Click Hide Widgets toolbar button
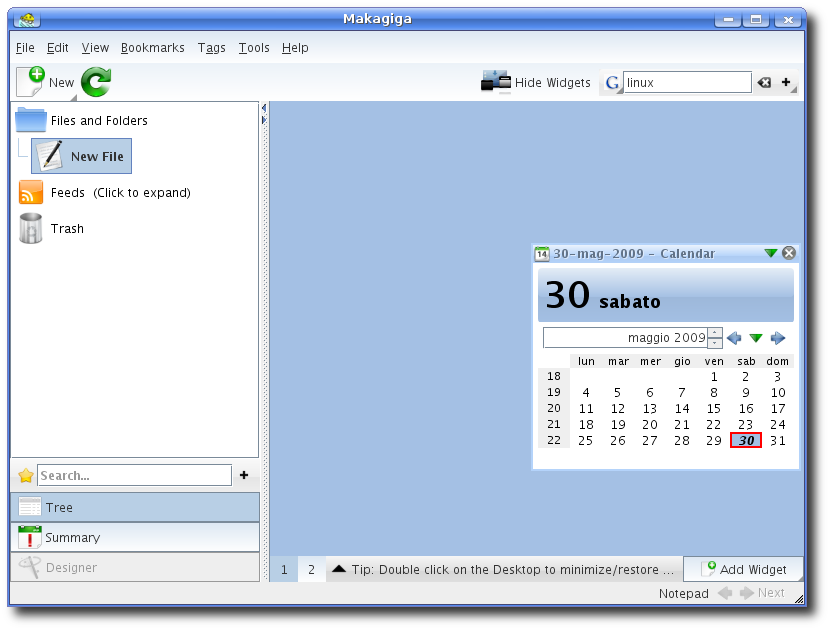 click(x=535, y=83)
